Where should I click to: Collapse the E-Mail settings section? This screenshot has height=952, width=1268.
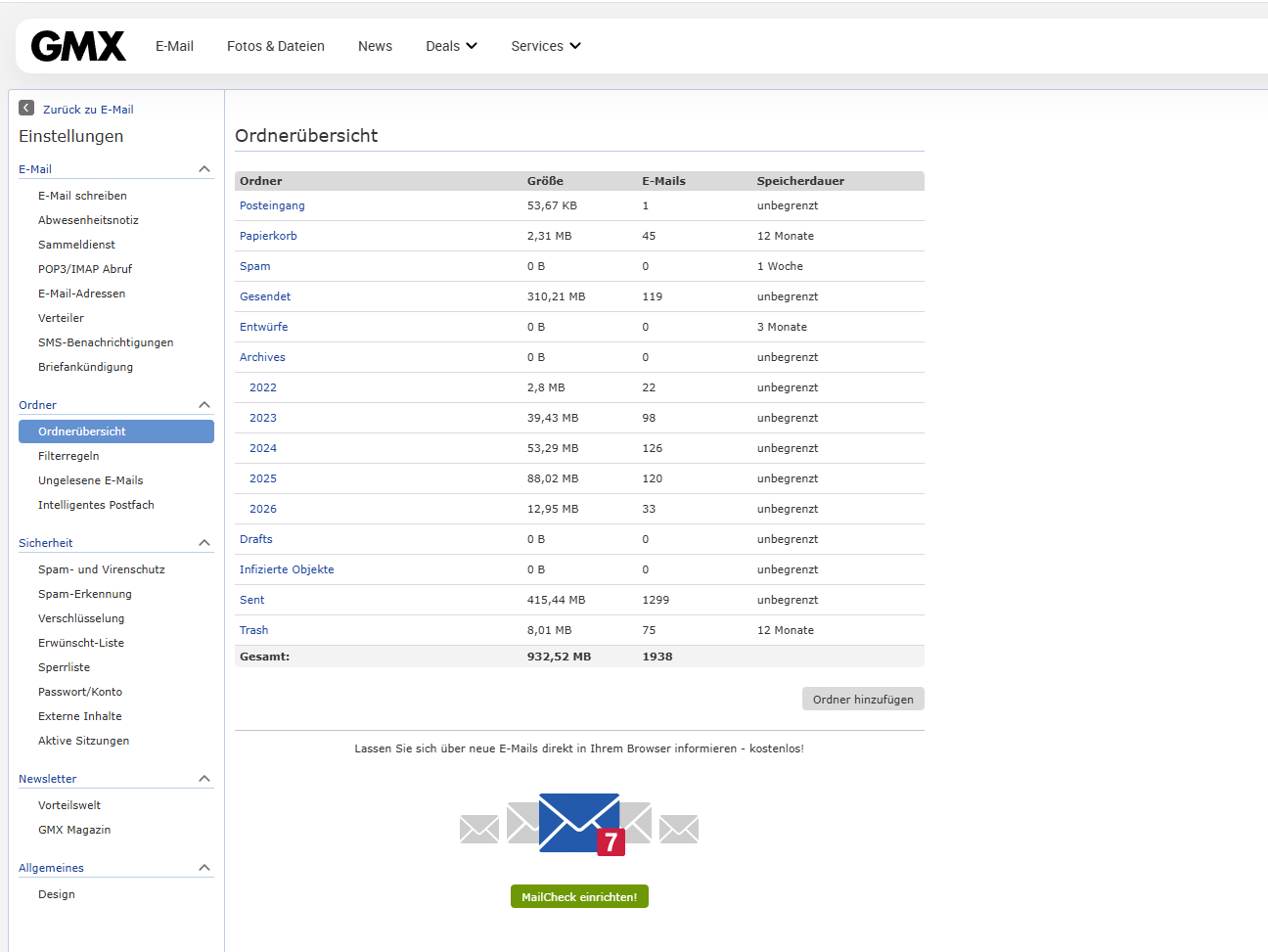pos(204,169)
